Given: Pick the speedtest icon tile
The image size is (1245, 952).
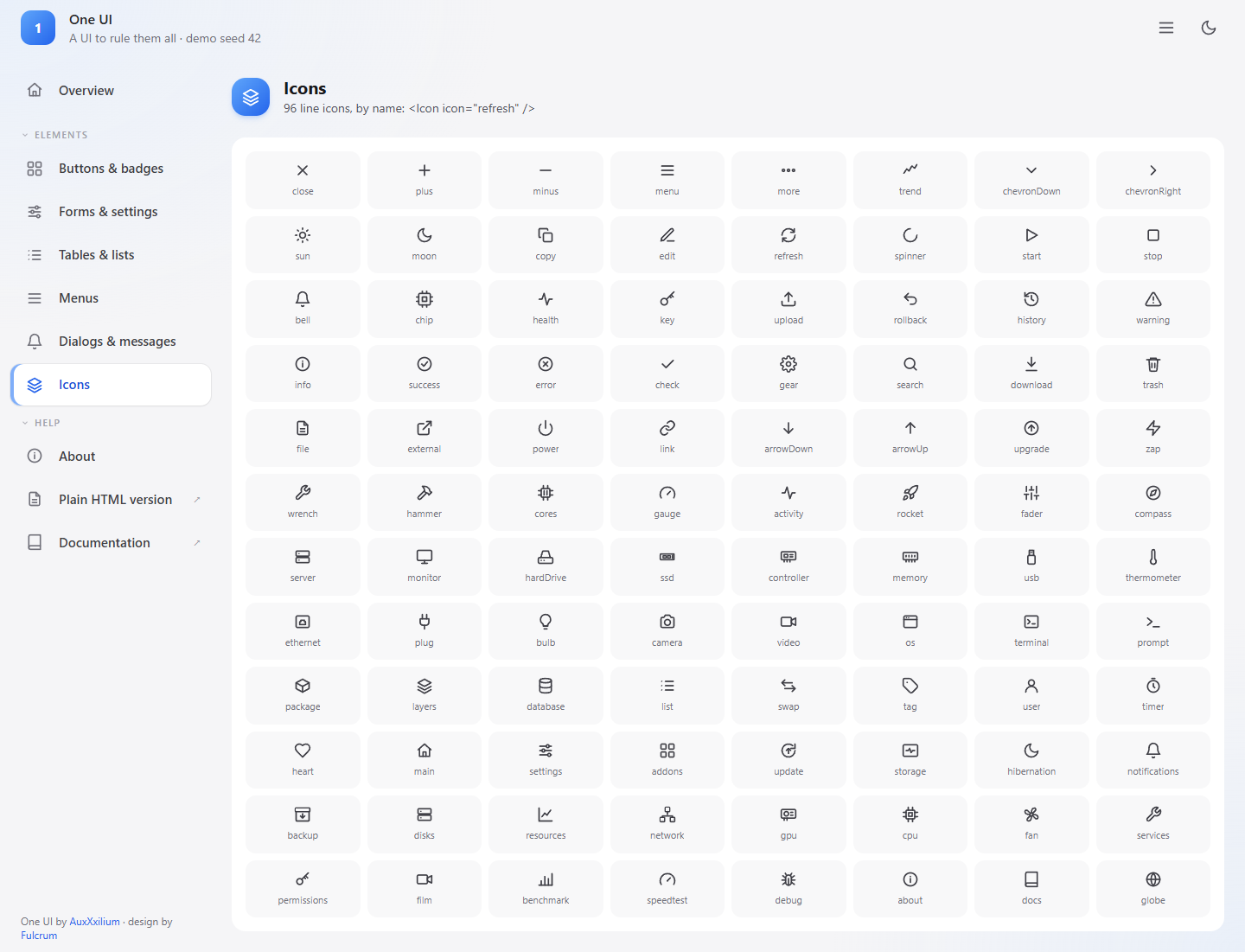Looking at the screenshot, I should [x=667, y=889].
